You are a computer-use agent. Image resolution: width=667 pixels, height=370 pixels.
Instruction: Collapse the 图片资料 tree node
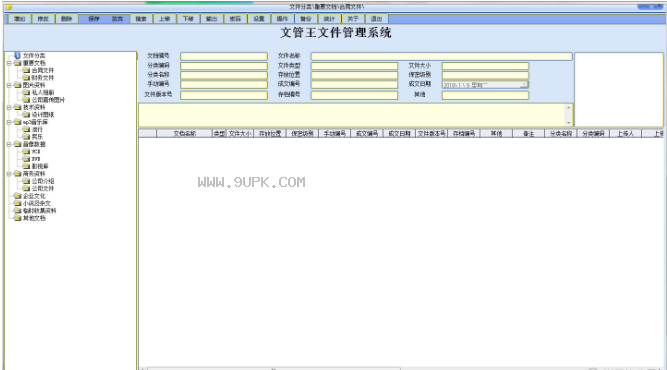(x=9, y=85)
